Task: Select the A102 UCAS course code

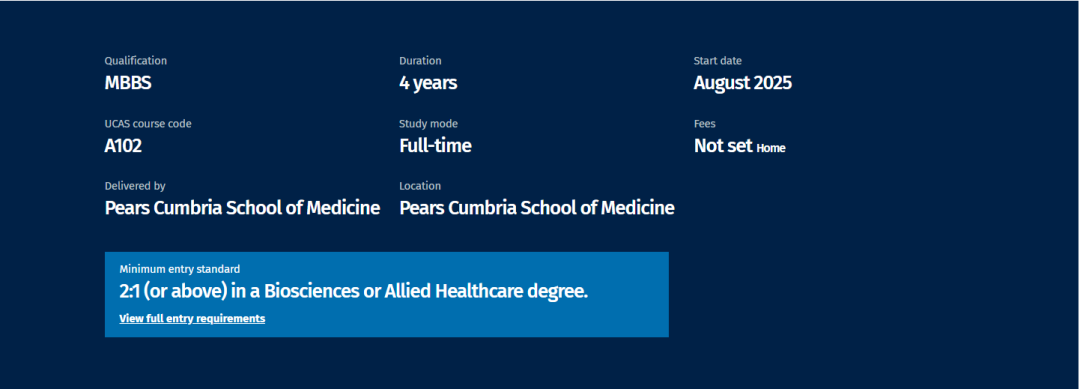Action: (x=123, y=146)
